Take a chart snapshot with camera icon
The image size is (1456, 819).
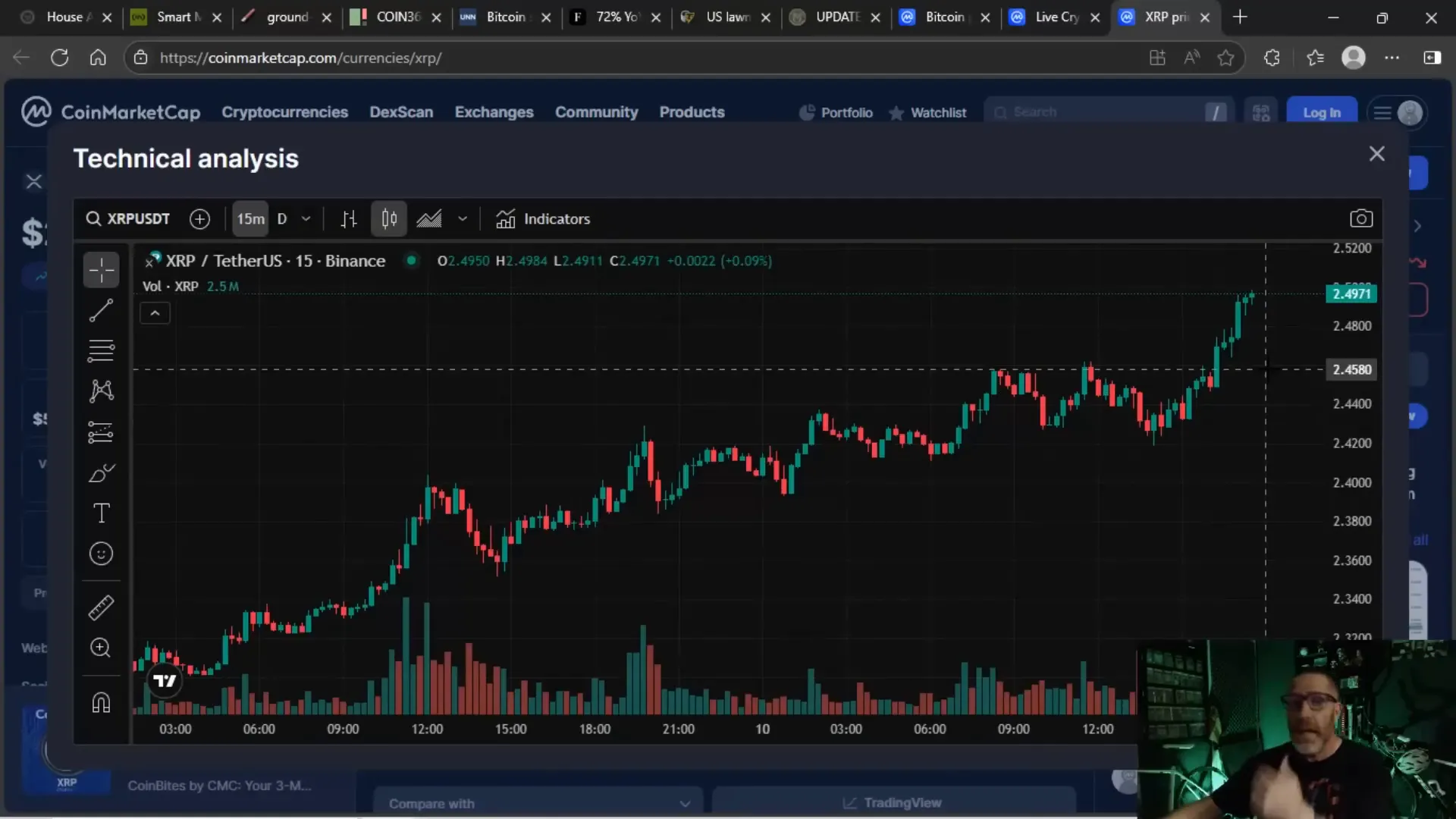click(x=1361, y=219)
